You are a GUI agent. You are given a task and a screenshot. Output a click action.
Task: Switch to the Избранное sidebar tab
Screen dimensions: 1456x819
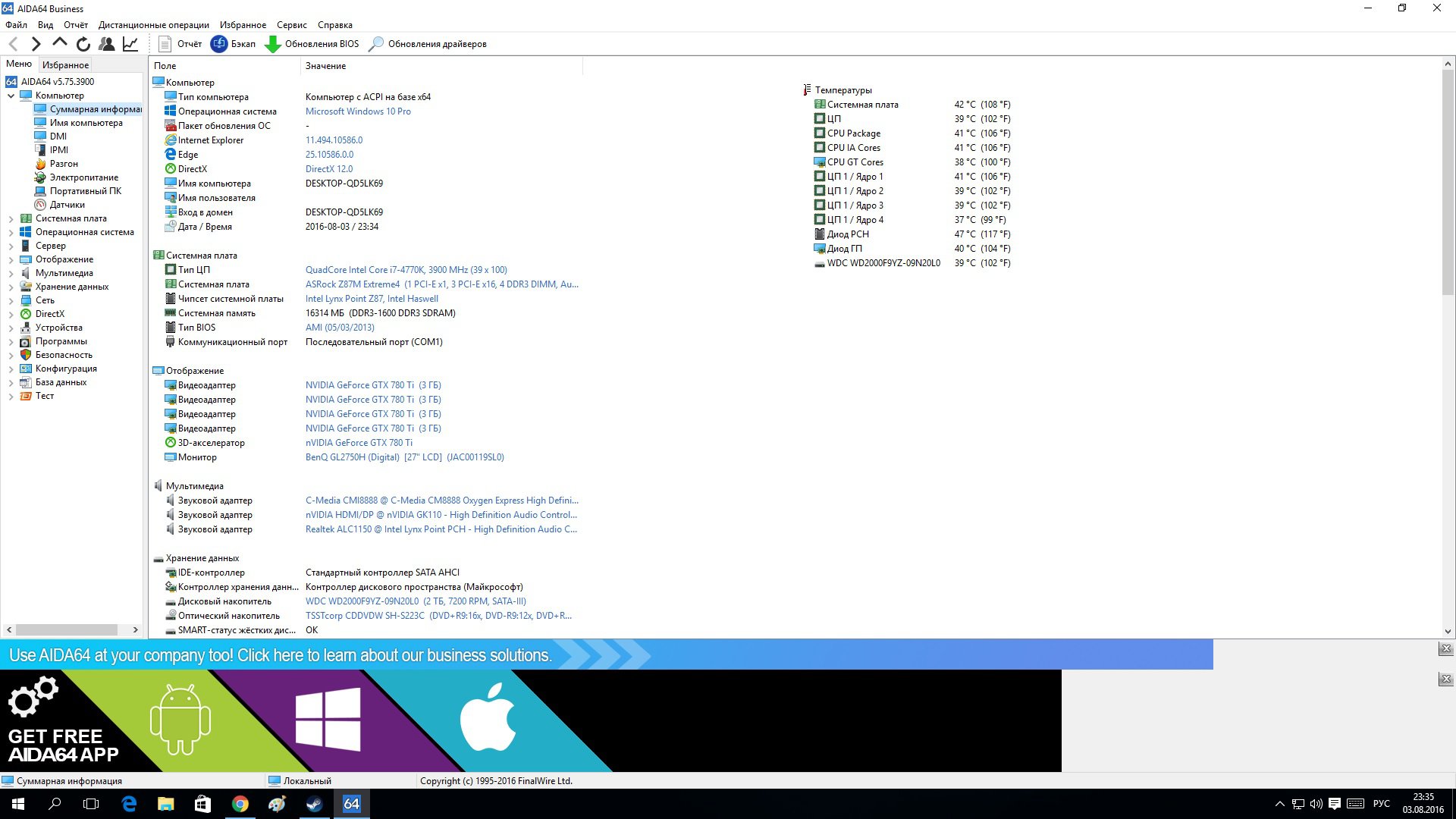click(x=65, y=64)
